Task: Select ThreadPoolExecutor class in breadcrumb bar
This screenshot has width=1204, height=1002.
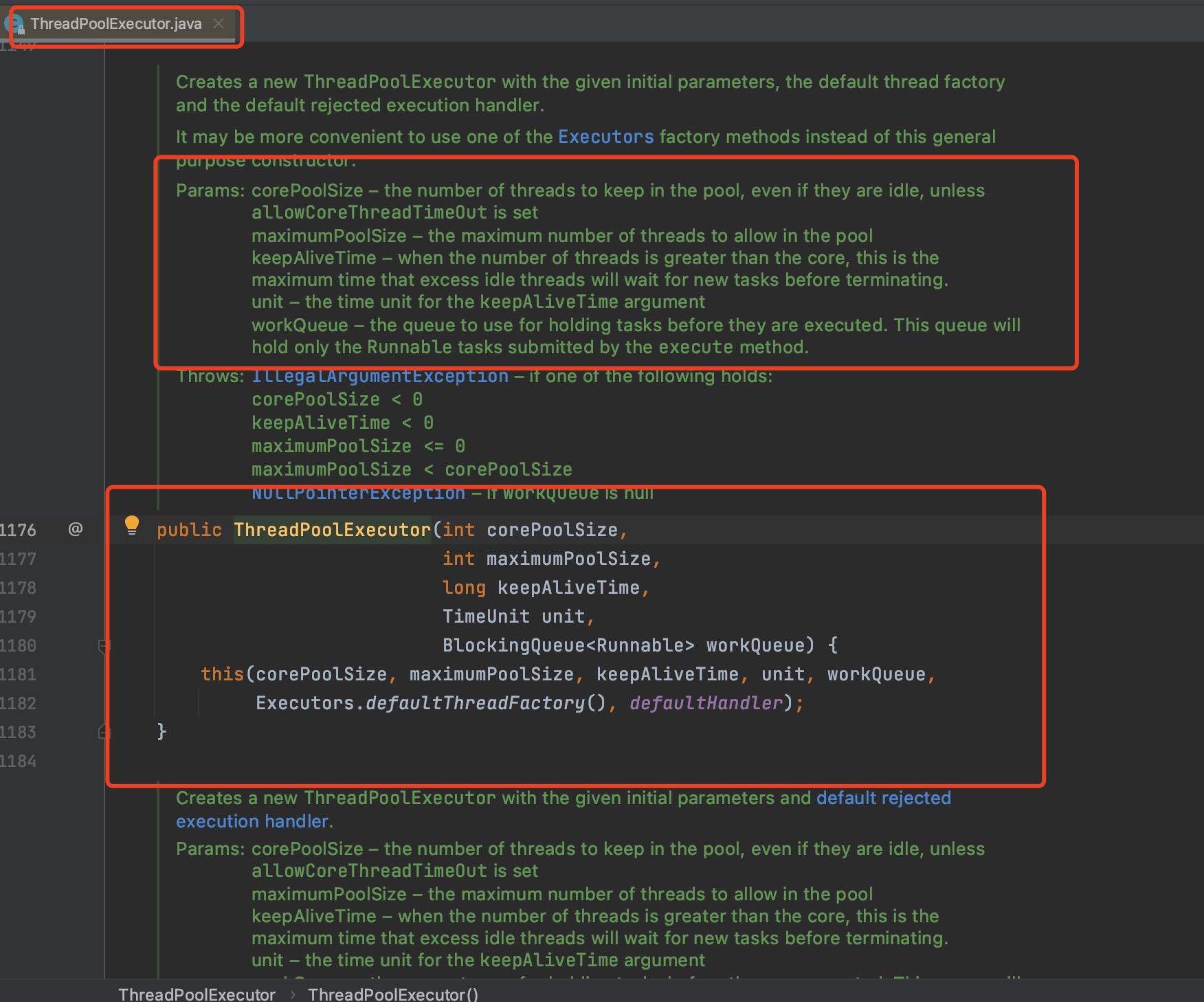Action: 197,994
